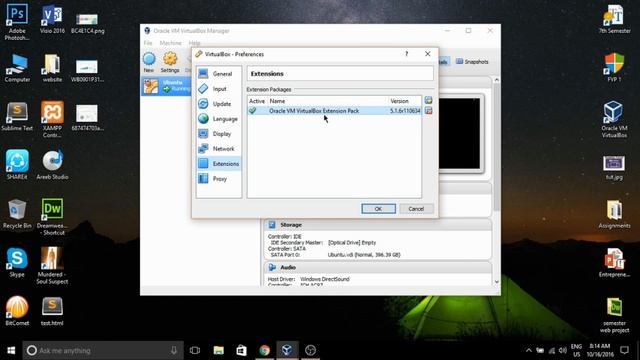The width and height of the screenshot is (640, 360).
Task: Open the File menu in VirtualBox Manager
Action: click(148, 43)
